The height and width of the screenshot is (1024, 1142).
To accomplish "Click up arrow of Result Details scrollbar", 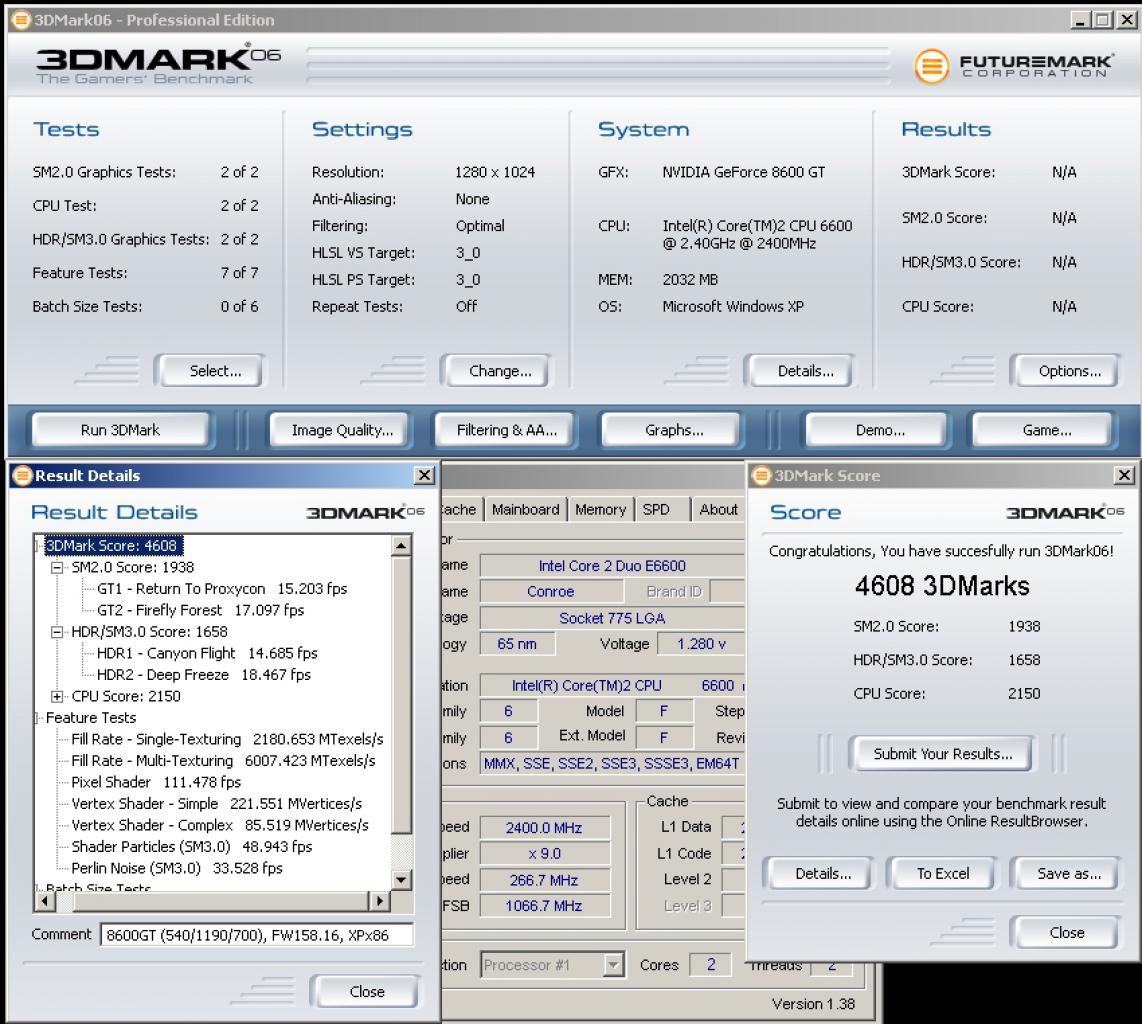I will 401,546.
